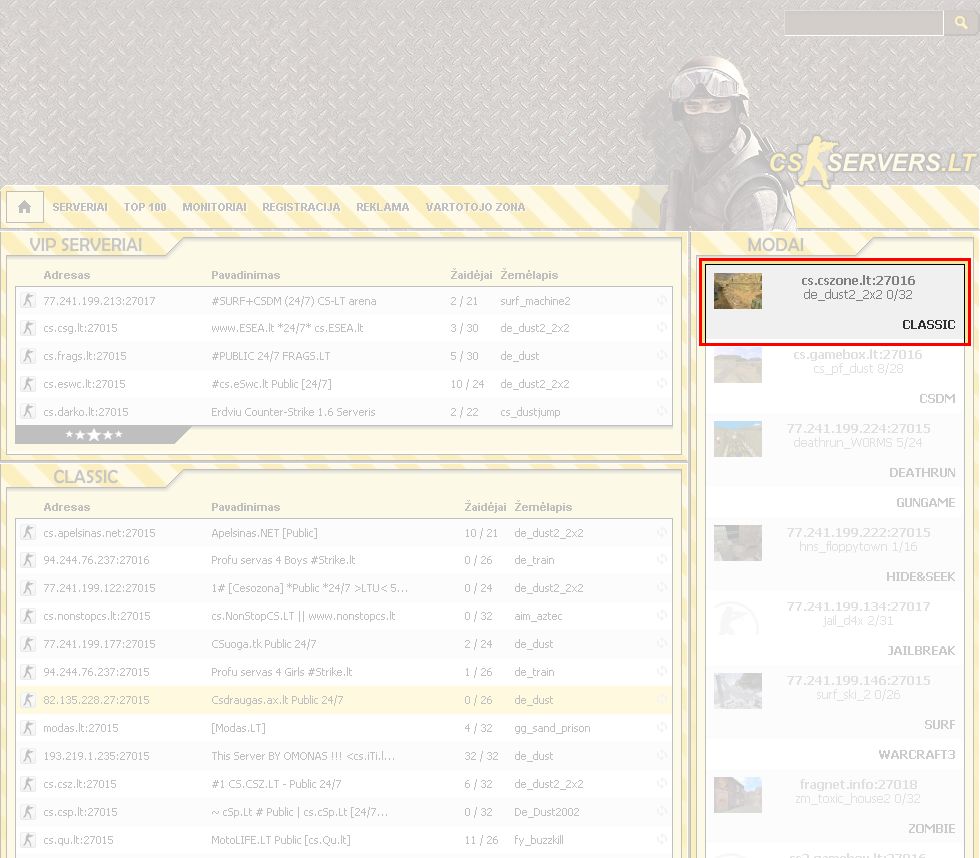This screenshot has width=980, height=858.
Task: Click server name 'CSuoga.tk Public 24/7'
Action: pyautogui.click(x=264, y=644)
